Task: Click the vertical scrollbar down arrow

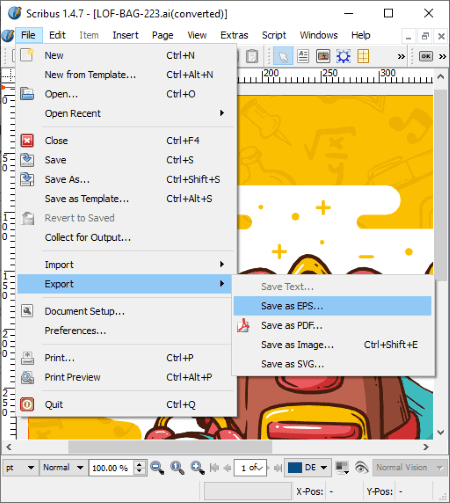Action: 441,432
